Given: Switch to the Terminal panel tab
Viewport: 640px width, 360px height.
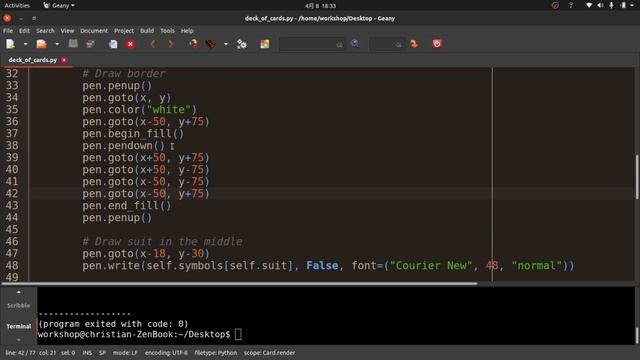Looking at the screenshot, I should tap(19, 326).
